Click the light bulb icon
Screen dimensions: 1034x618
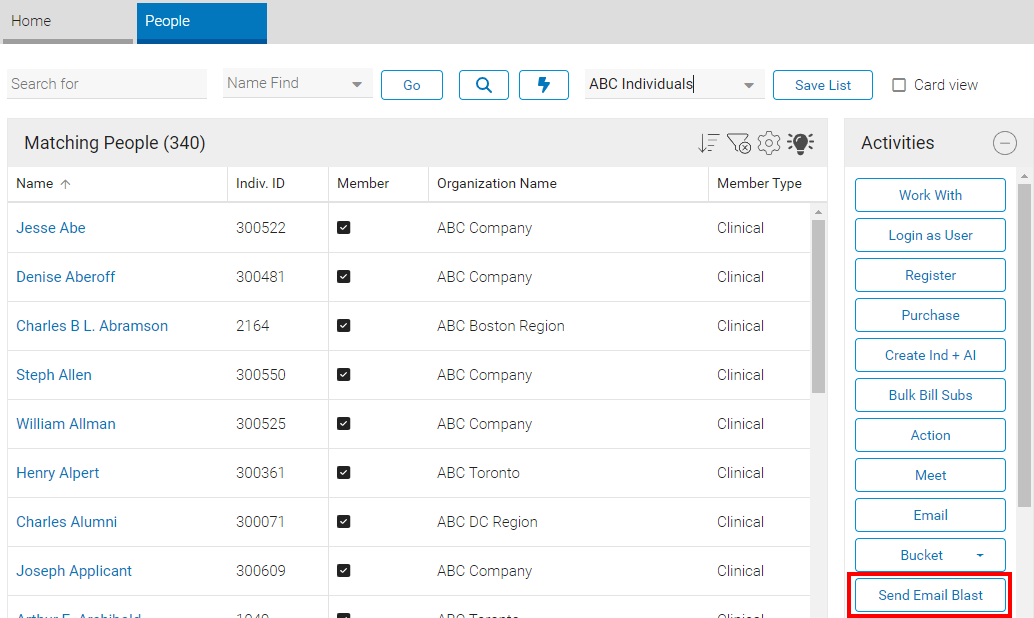point(801,142)
